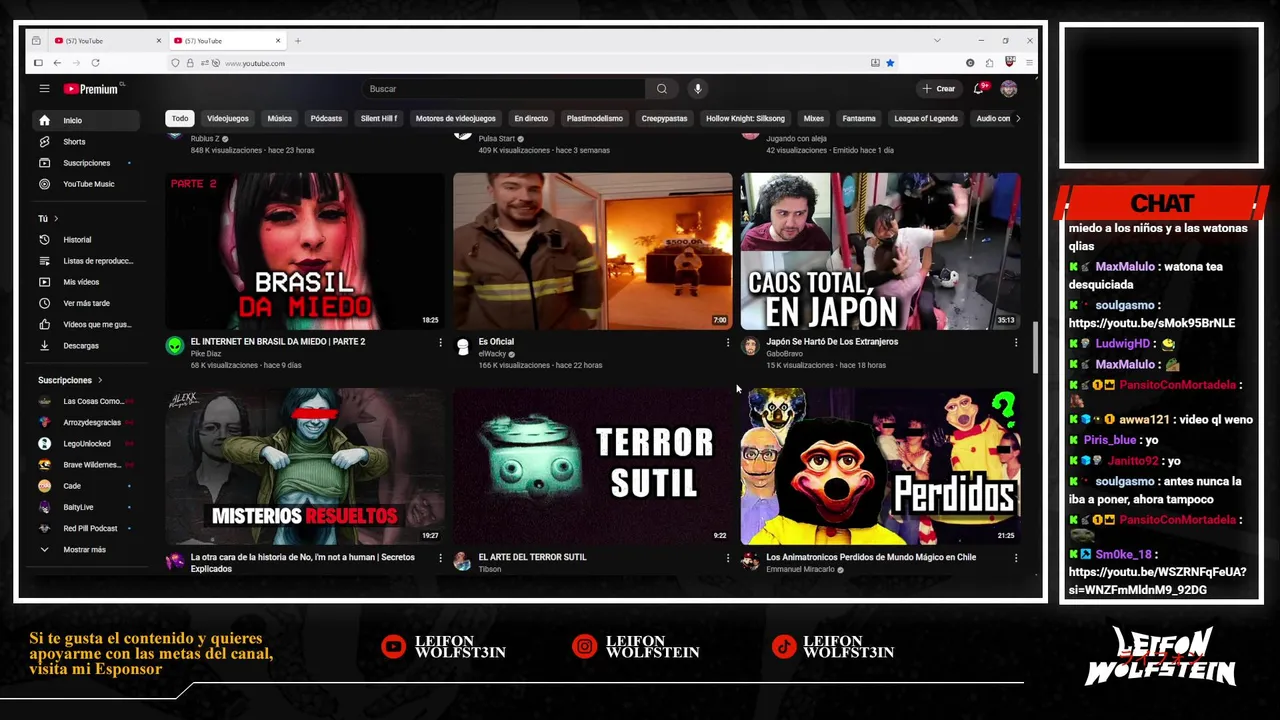
Task: Open YouTube Music in sidebar
Action: [86, 184]
